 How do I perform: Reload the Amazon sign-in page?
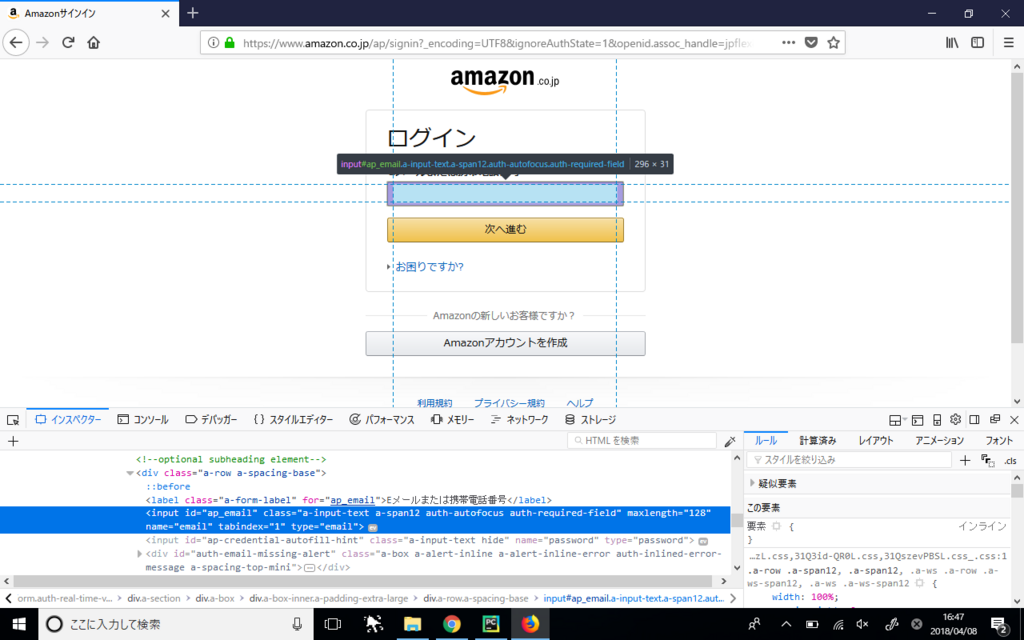(67, 42)
